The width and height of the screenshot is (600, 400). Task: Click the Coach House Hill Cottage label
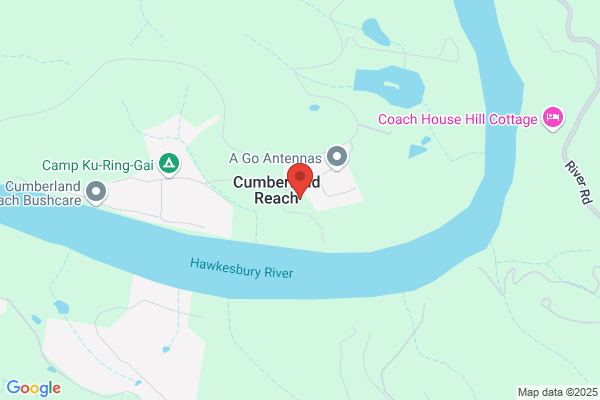pyautogui.click(x=458, y=119)
